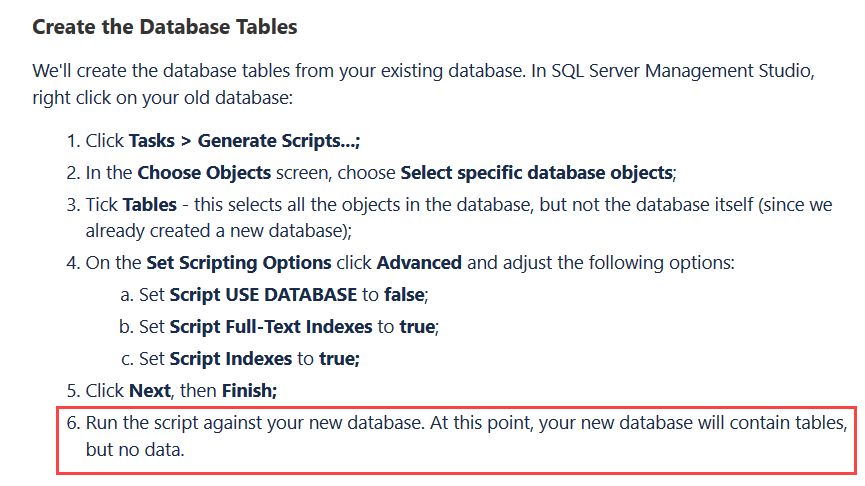This screenshot has height=486, width=865.
Task: Click the bold 'Tasks > Generate Scripts...;' text
Action: 244,141
